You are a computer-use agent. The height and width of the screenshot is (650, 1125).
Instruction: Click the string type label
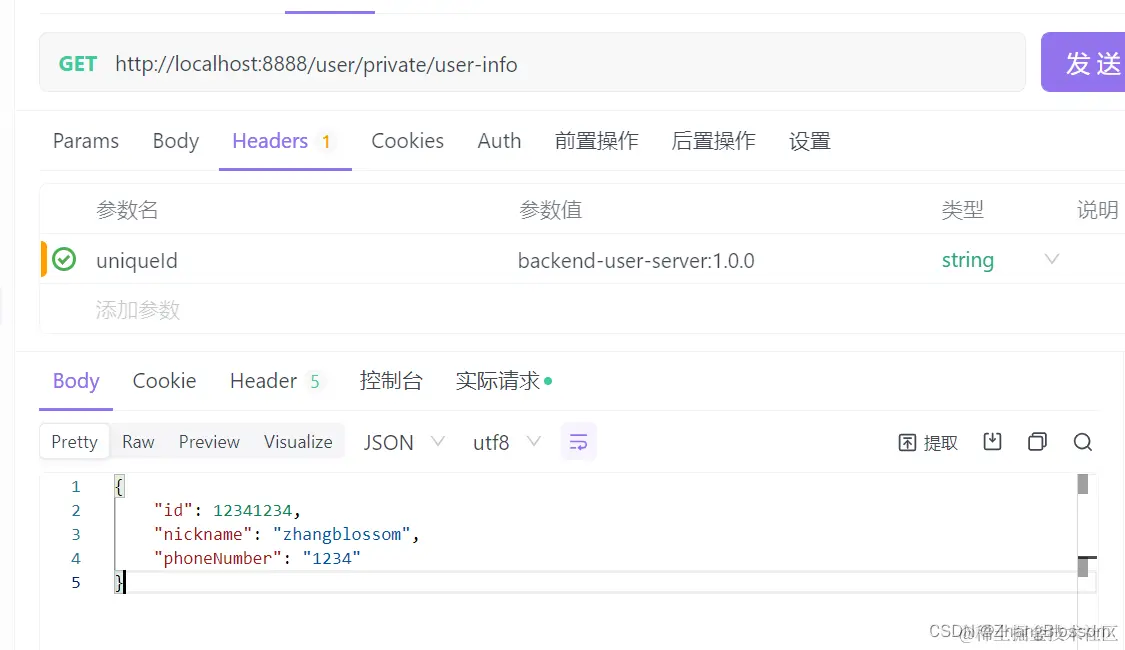tap(968, 260)
